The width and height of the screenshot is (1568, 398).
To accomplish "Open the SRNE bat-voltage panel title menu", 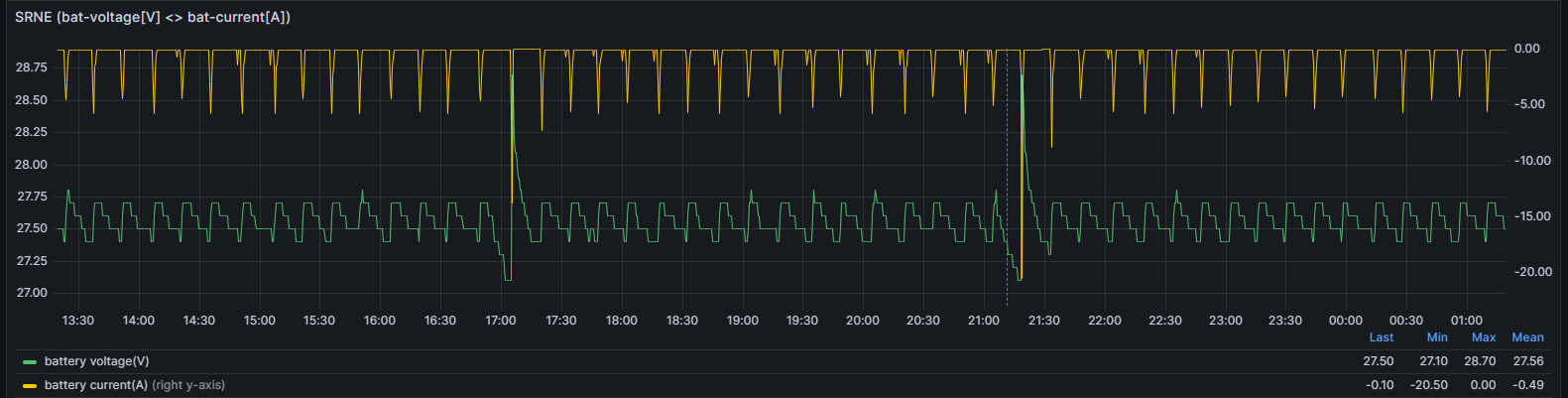I will [x=153, y=17].
